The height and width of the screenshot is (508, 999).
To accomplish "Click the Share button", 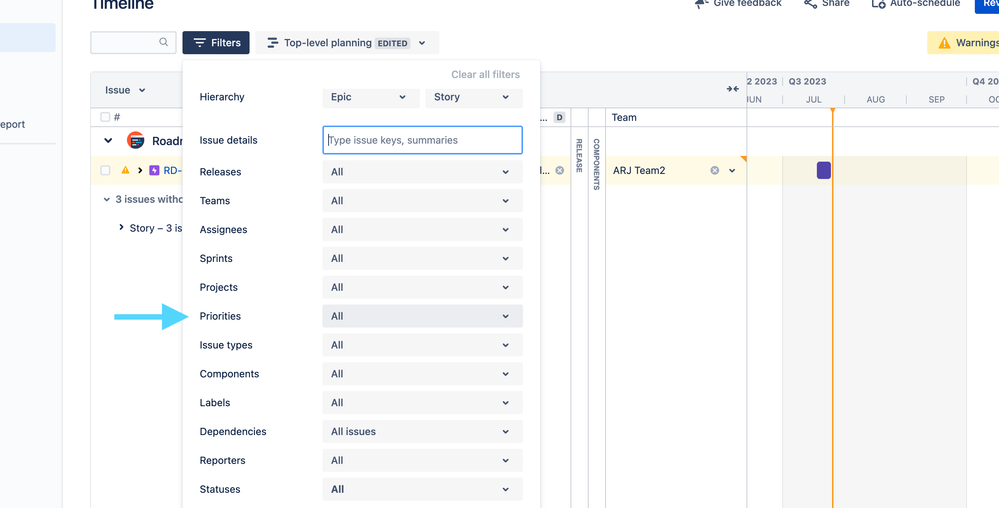I will (x=826, y=3).
